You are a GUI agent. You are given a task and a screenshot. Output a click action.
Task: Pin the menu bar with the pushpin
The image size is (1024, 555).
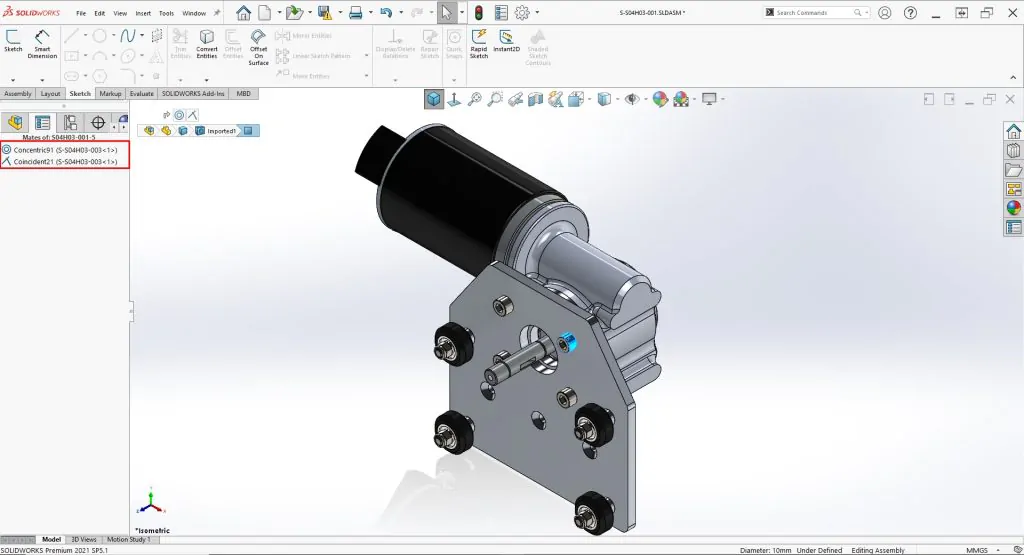217,12
